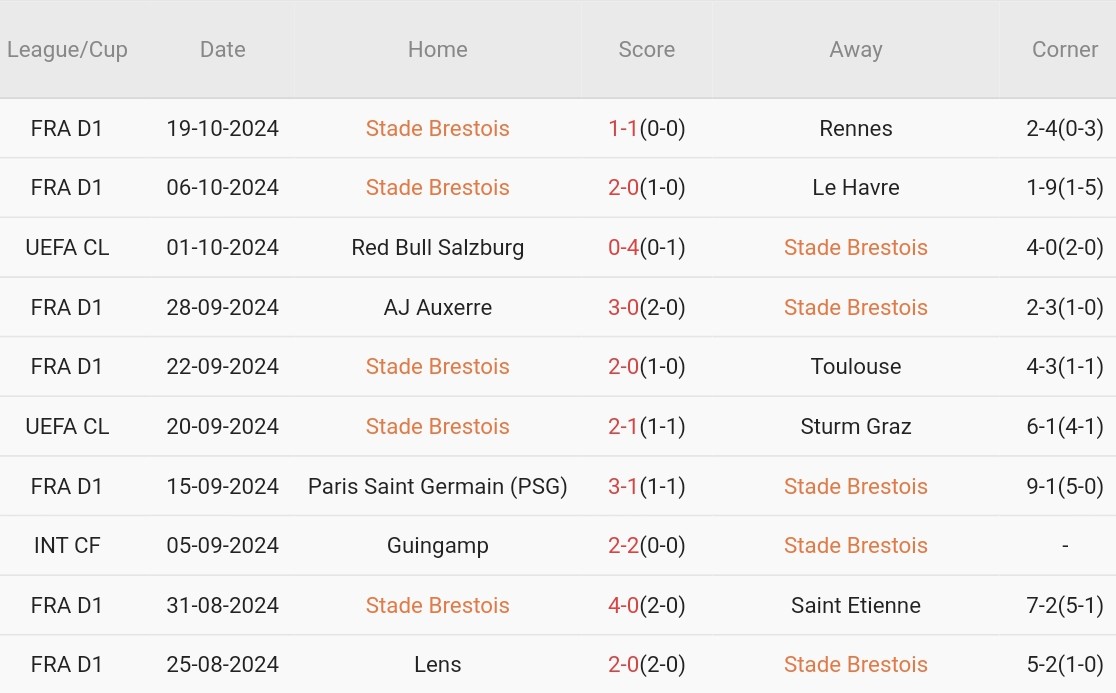The width and height of the screenshot is (1116, 693).
Task: Select the 05-09-2024 date cell
Action: pos(222,545)
